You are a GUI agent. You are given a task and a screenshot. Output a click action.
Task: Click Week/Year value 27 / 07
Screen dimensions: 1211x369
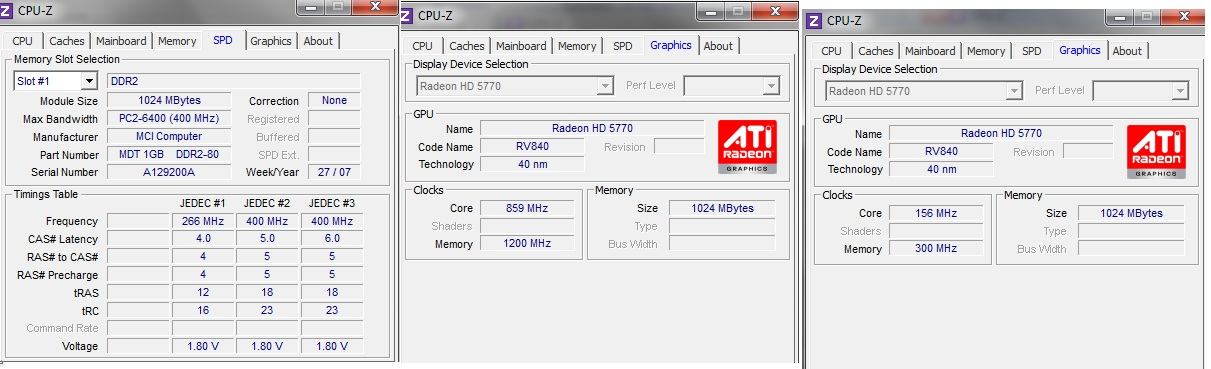(334, 172)
